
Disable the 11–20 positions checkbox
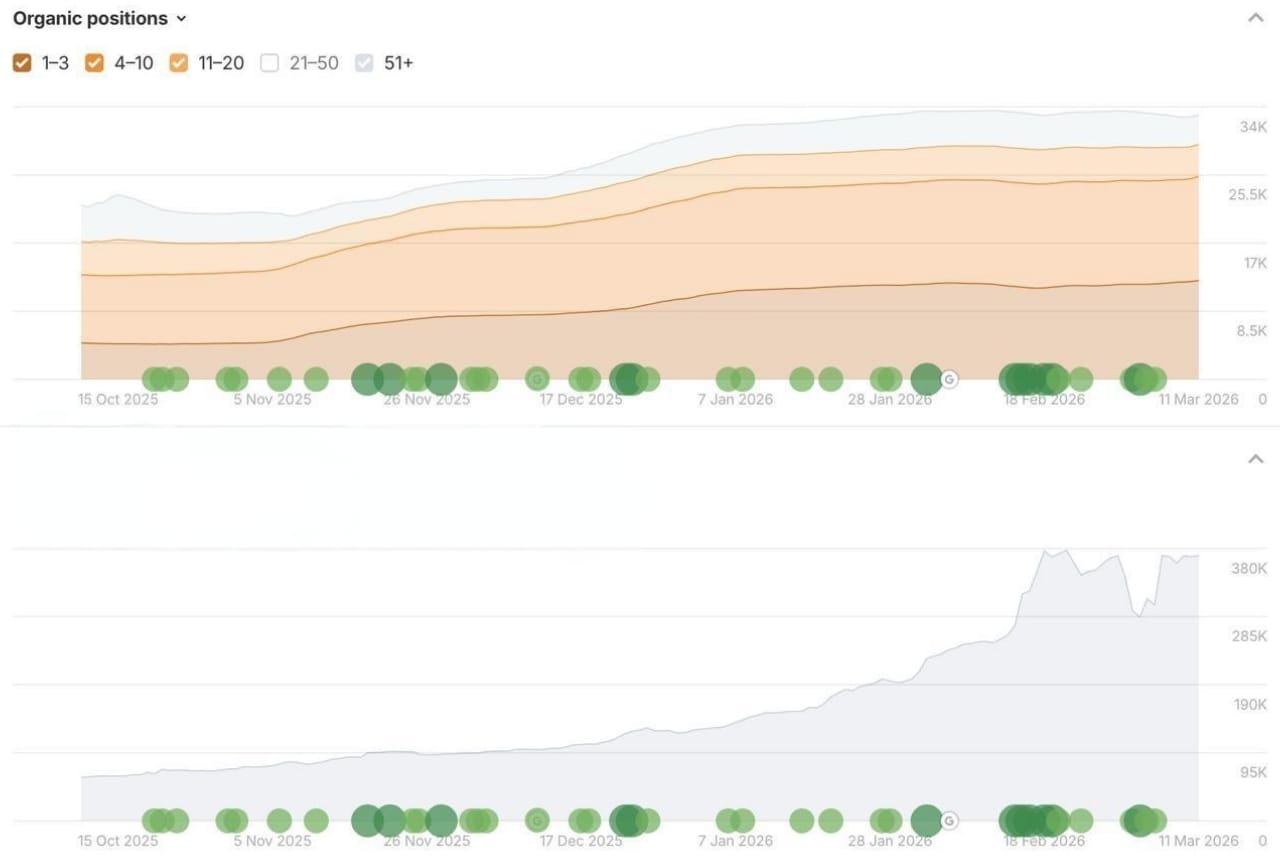(x=178, y=63)
